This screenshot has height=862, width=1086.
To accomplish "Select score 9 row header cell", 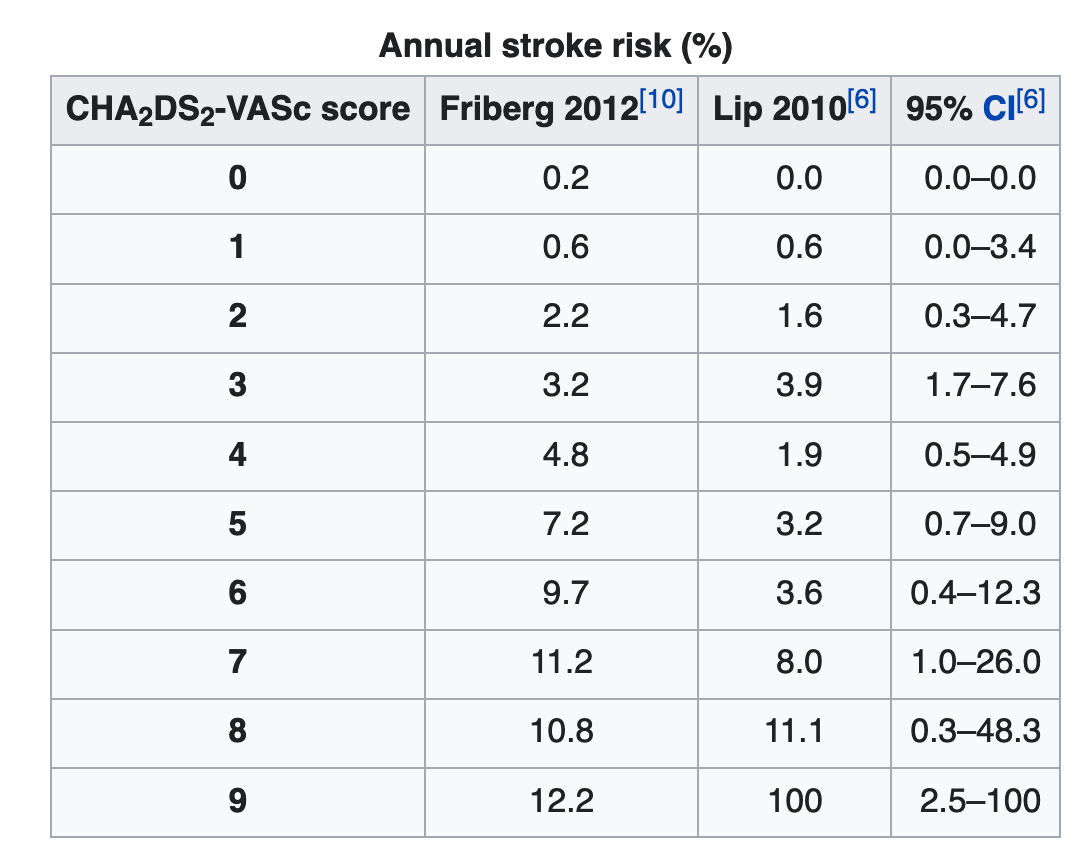I will pyautogui.click(x=238, y=802).
